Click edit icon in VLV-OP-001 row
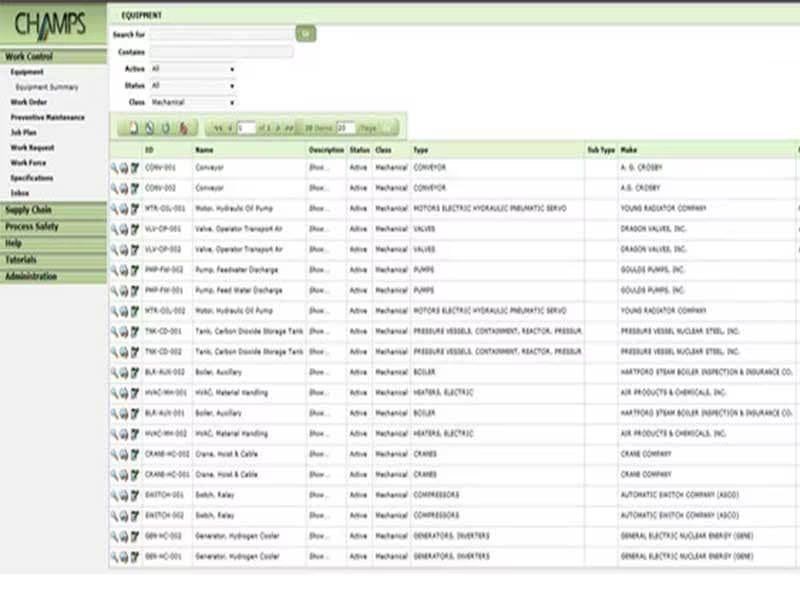This screenshot has width=800, height=600. 135,229
